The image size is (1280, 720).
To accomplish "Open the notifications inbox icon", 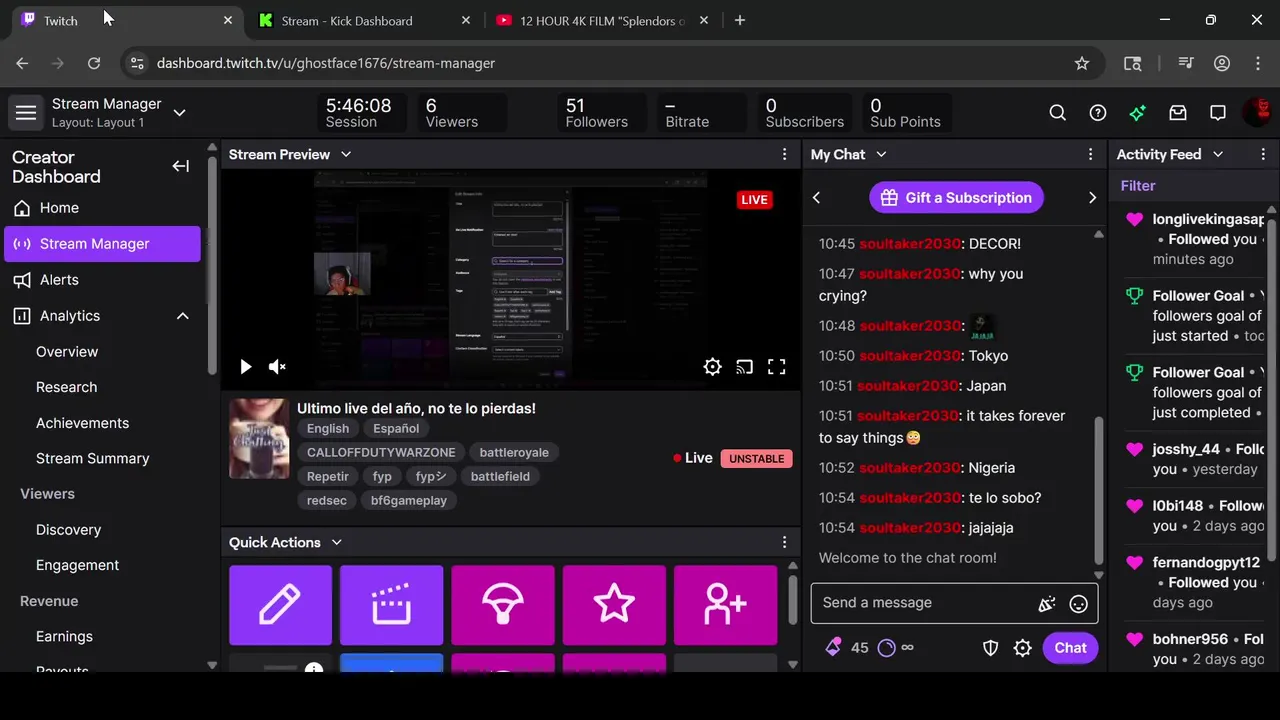I will tap(1178, 113).
